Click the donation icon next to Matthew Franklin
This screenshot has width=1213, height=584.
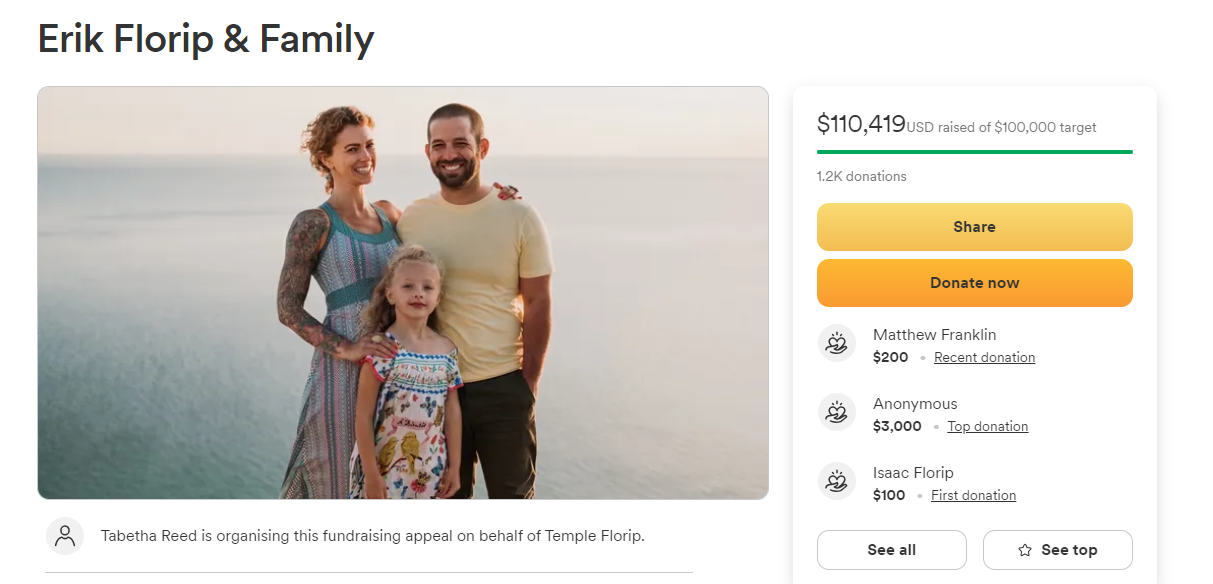(837, 344)
